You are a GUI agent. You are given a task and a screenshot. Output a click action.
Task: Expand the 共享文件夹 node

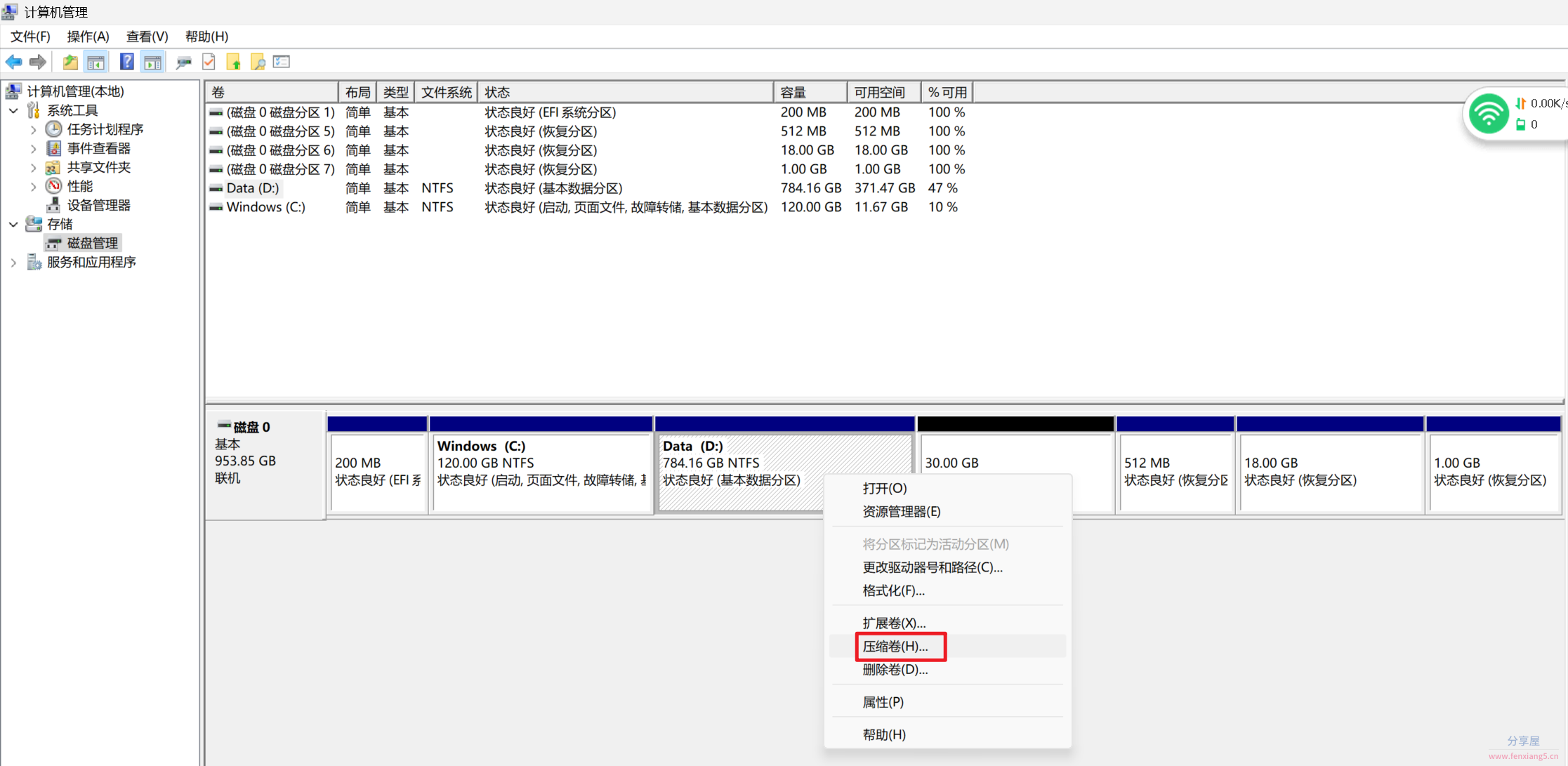click(33, 167)
